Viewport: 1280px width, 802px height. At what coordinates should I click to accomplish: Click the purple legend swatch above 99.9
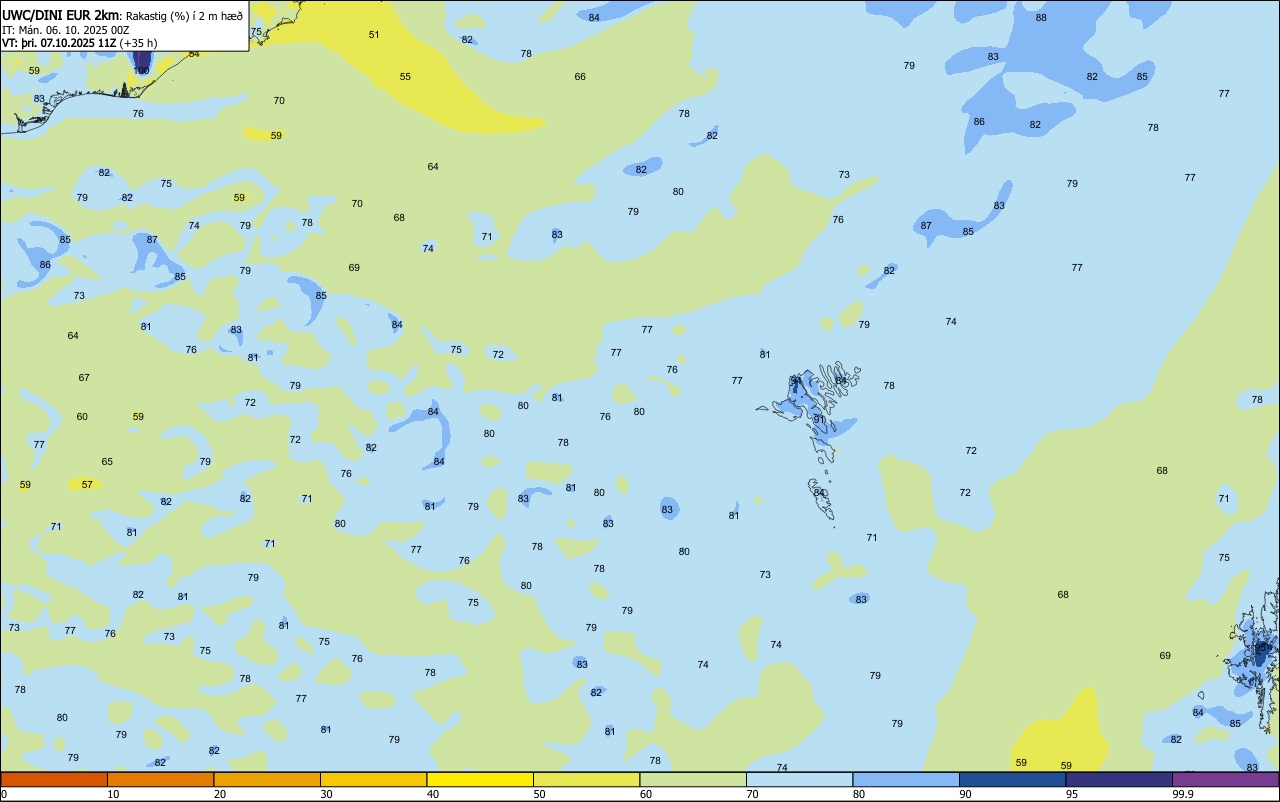(x=1226, y=779)
